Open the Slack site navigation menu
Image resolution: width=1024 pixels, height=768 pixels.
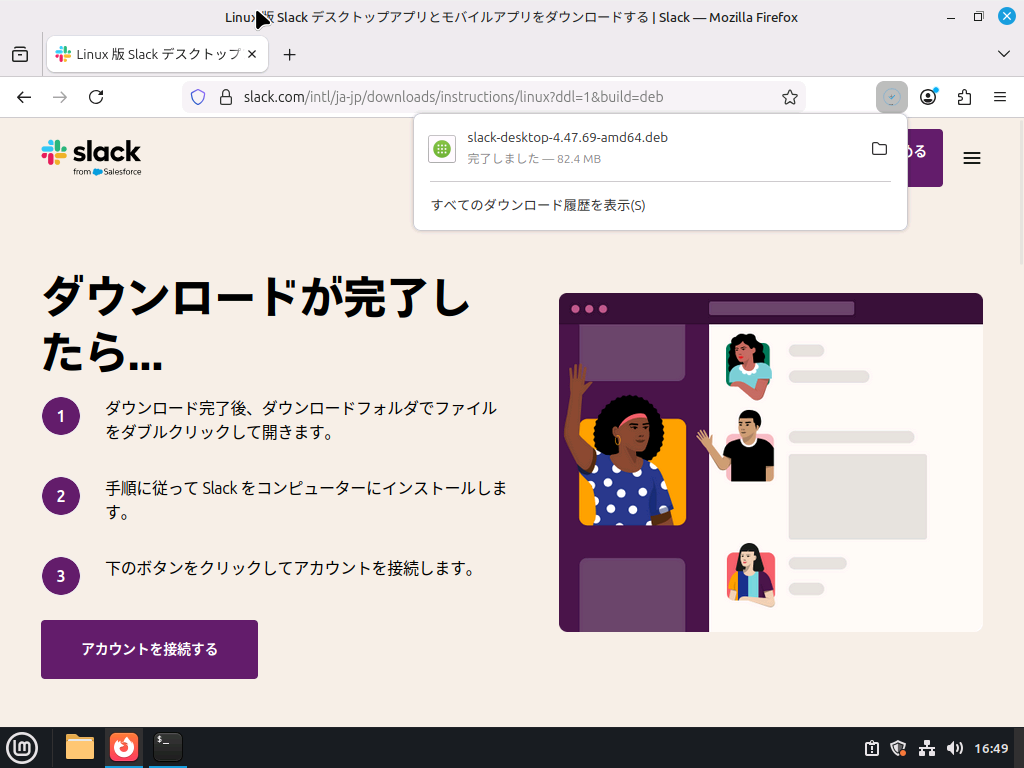[971, 157]
